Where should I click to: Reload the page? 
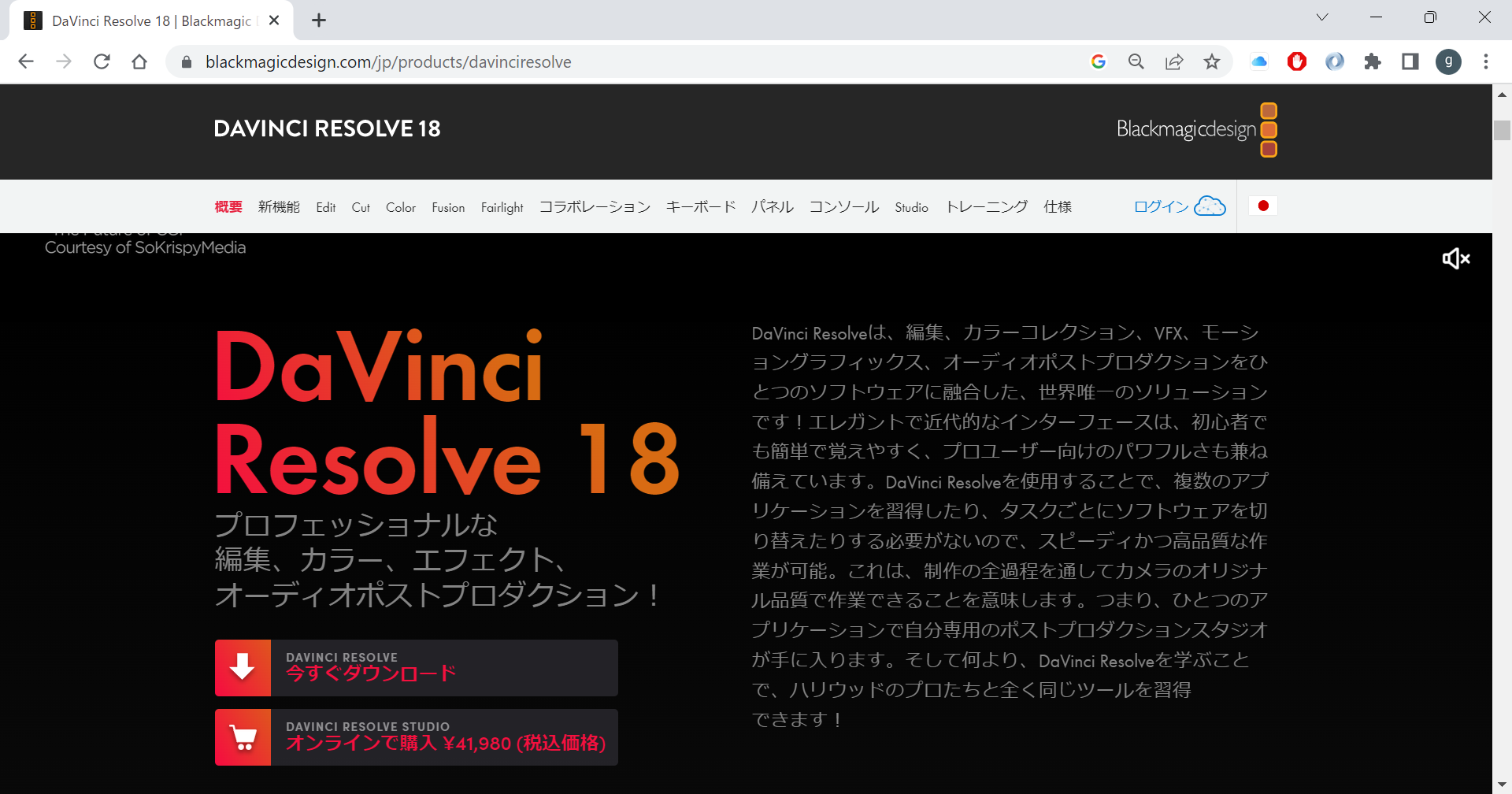coord(102,62)
